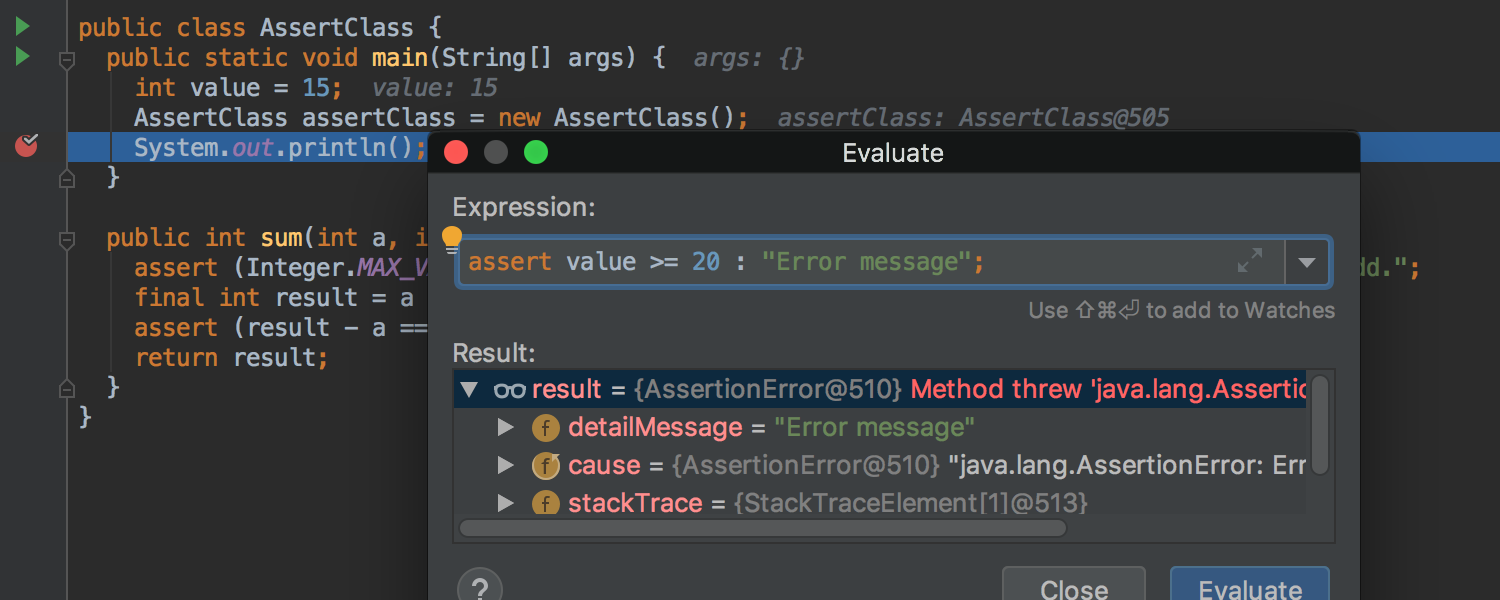Click the vertical scrollbar in Result pane
This screenshot has width=1500, height=600.
click(x=1320, y=425)
